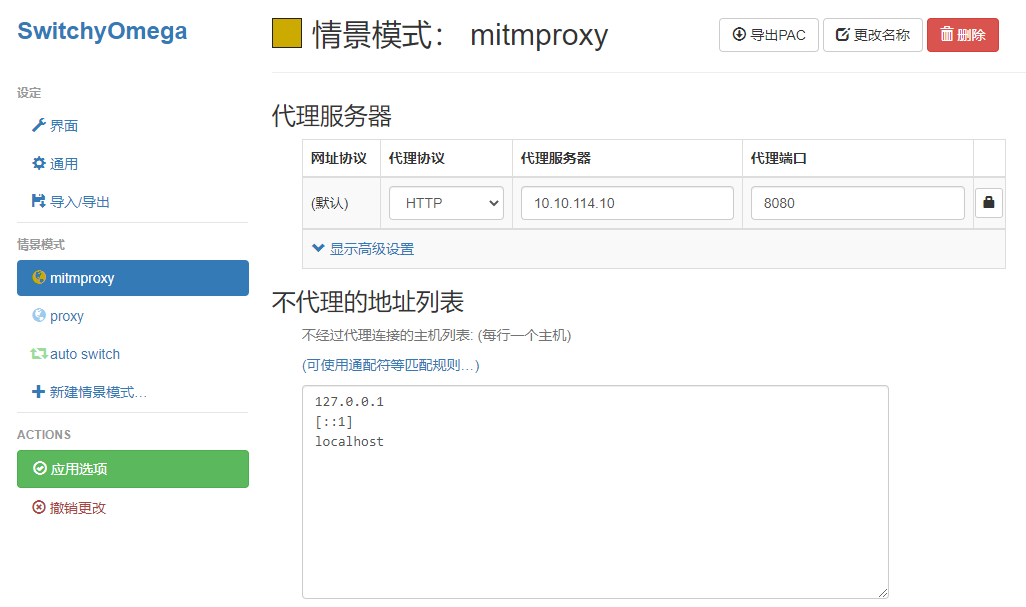The height and width of the screenshot is (607, 1026).
Task: Click the yellow color swatch beside 情景模式
Action: [x=288, y=33]
